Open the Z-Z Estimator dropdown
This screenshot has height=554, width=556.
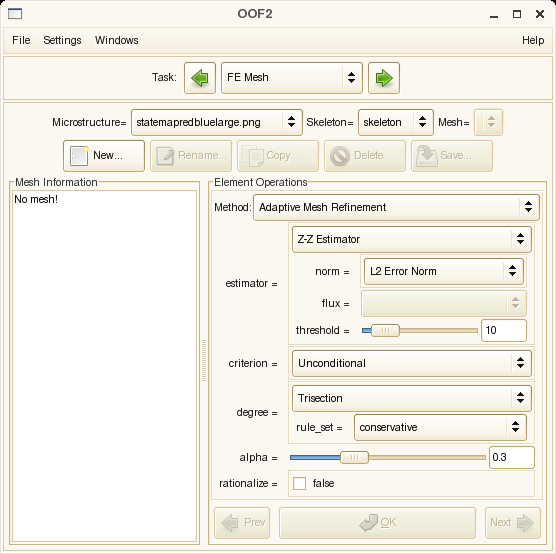click(x=412, y=239)
